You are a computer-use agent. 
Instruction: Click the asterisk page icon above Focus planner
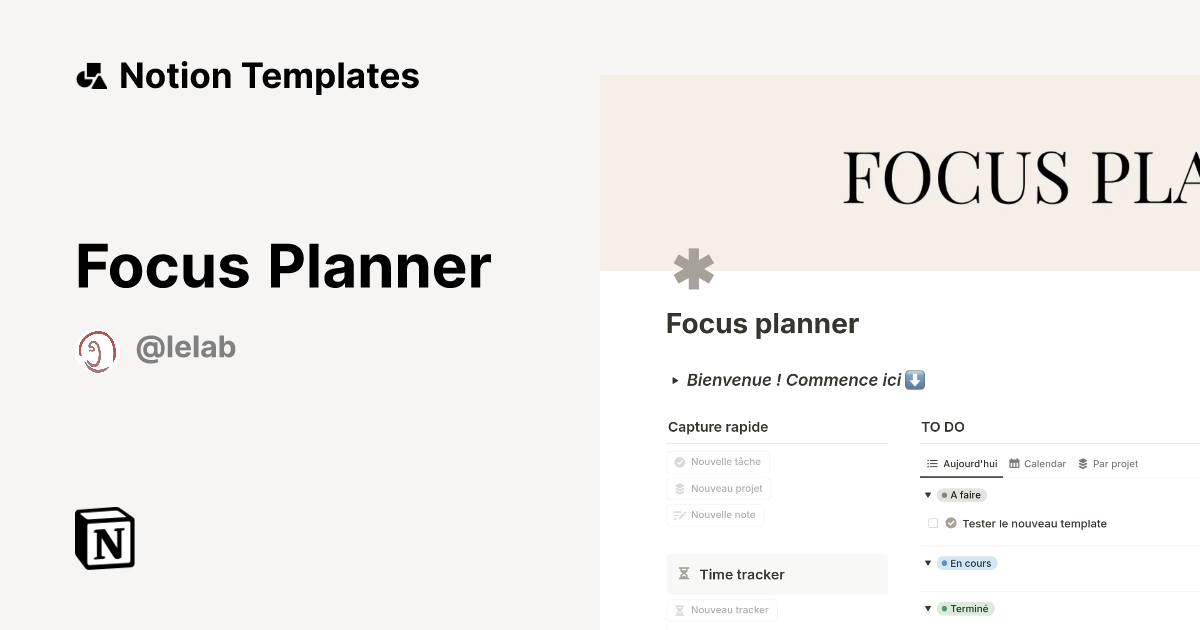[x=694, y=268]
